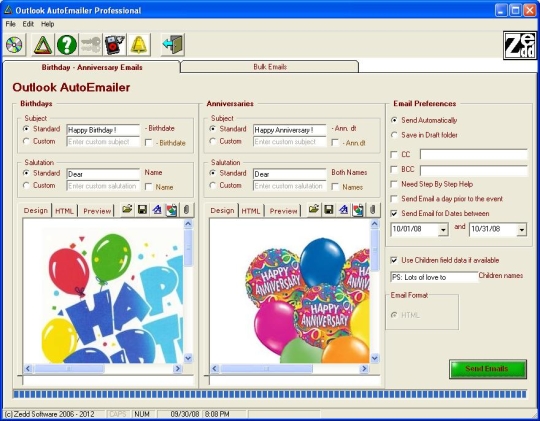540x421 pixels.
Task: Click font icon in Anniversaries editor toolbar
Action: [x=343, y=209]
